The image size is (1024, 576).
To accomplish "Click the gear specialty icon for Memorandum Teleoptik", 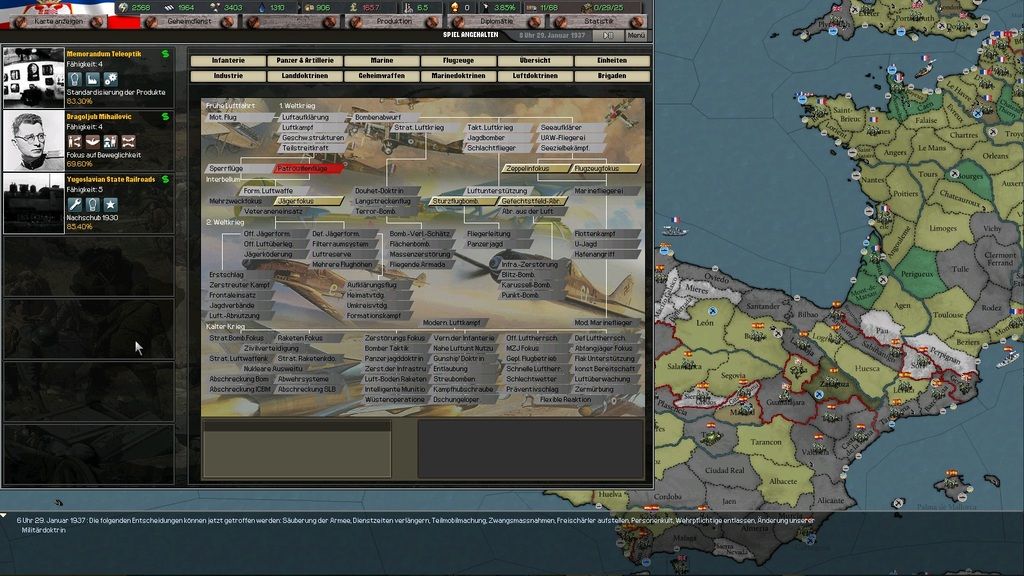I will pos(110,79).
